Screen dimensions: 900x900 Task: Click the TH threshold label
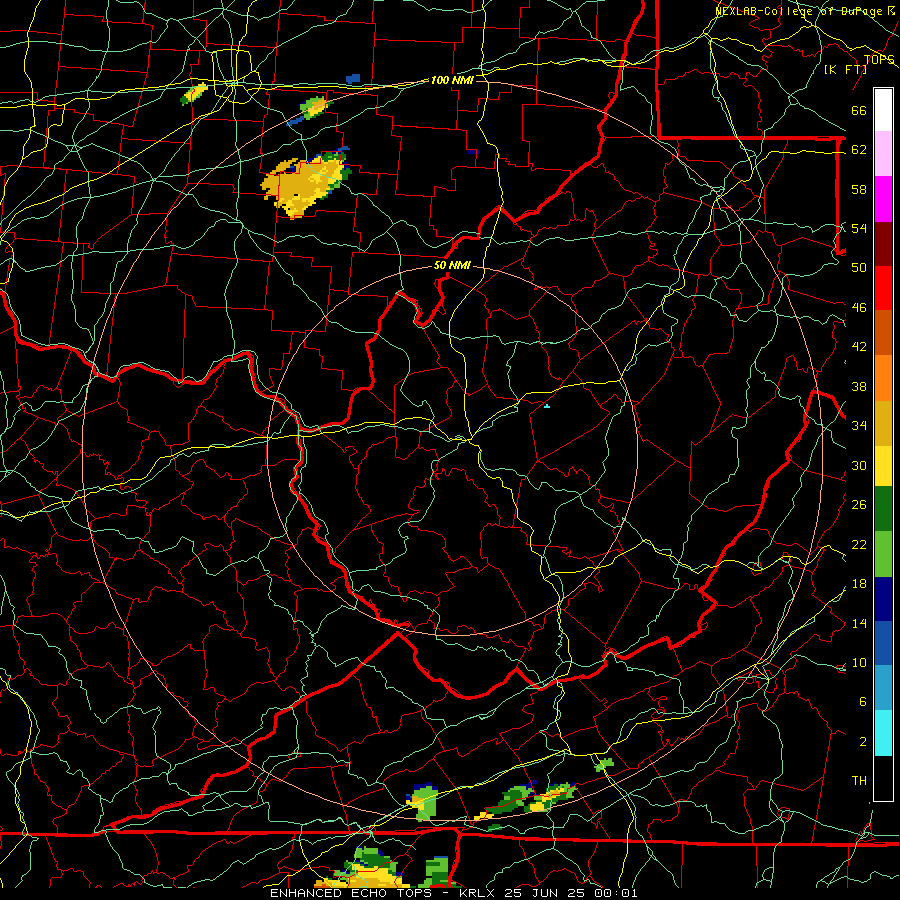coord(859,780)
